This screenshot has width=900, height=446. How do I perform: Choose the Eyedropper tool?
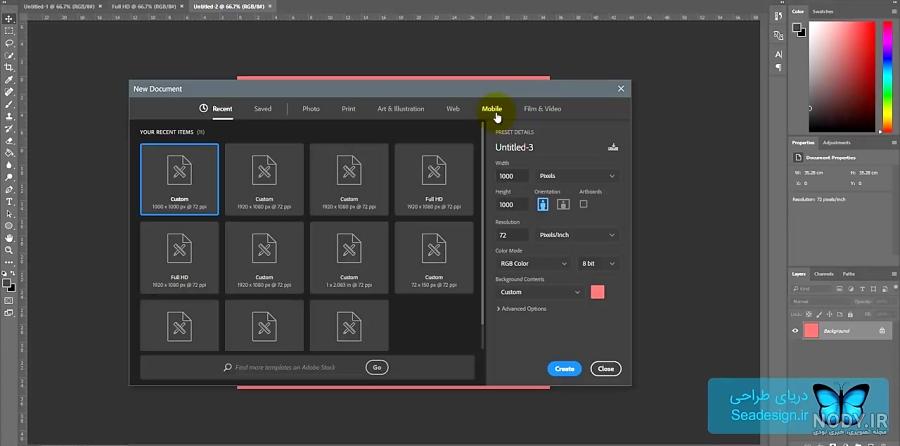tap(9, 80)
